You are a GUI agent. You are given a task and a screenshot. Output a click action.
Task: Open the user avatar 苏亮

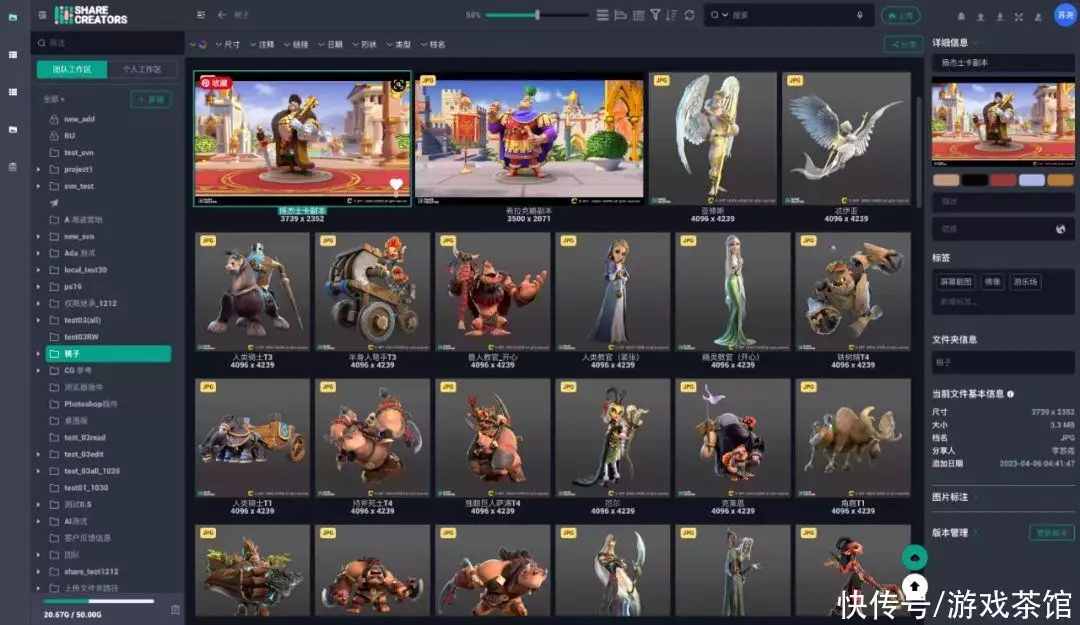pyautogui.click(x=1066, y=15)
